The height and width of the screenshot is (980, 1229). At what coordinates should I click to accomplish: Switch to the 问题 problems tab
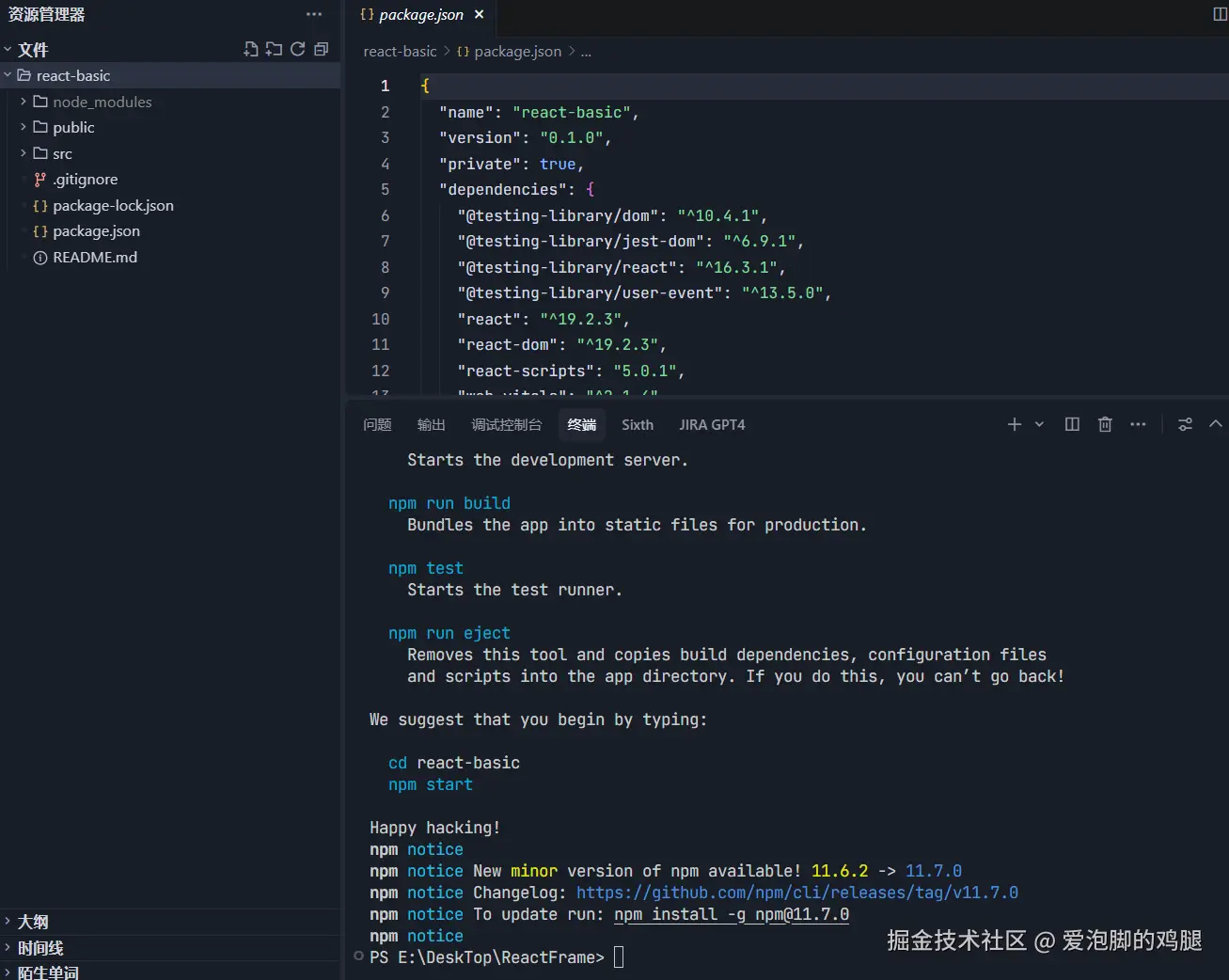[x=377, y=424]
